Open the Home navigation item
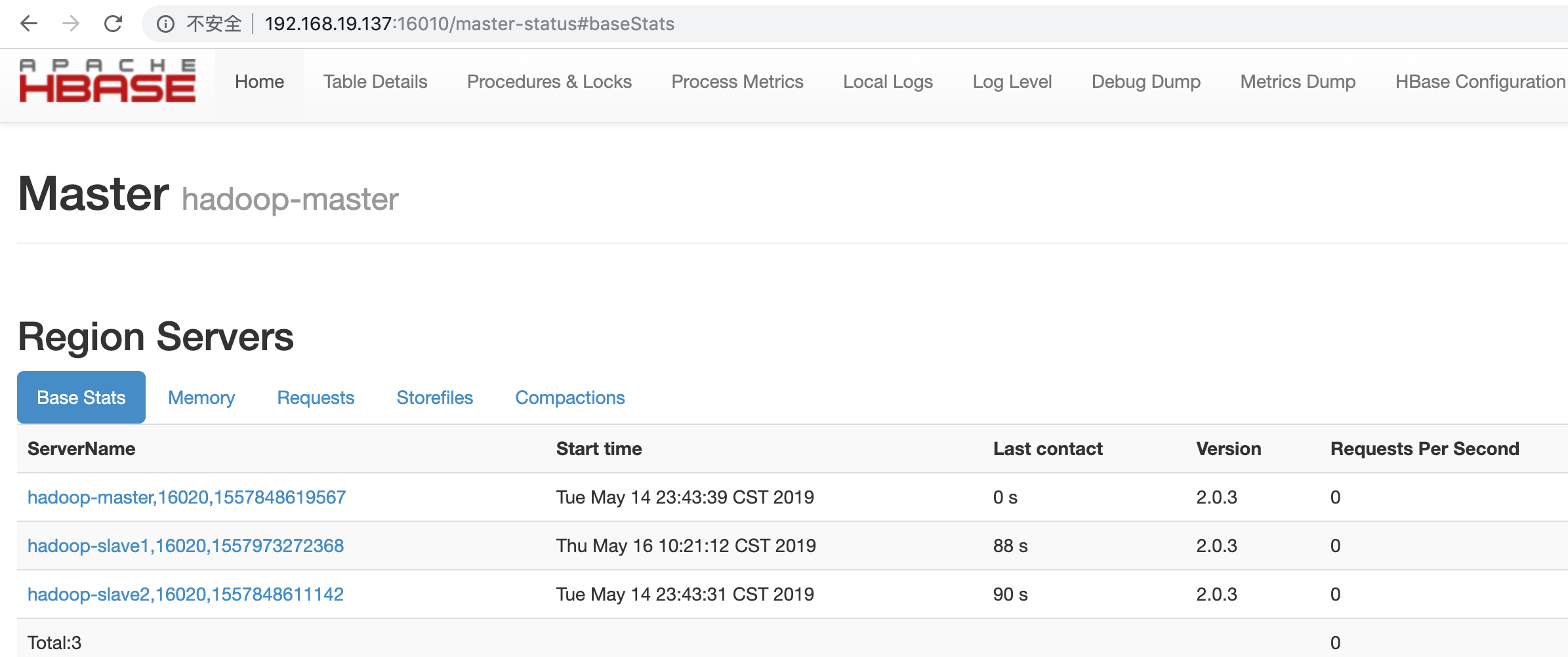This screenshot has height=657, width=1568. point(259,82)
